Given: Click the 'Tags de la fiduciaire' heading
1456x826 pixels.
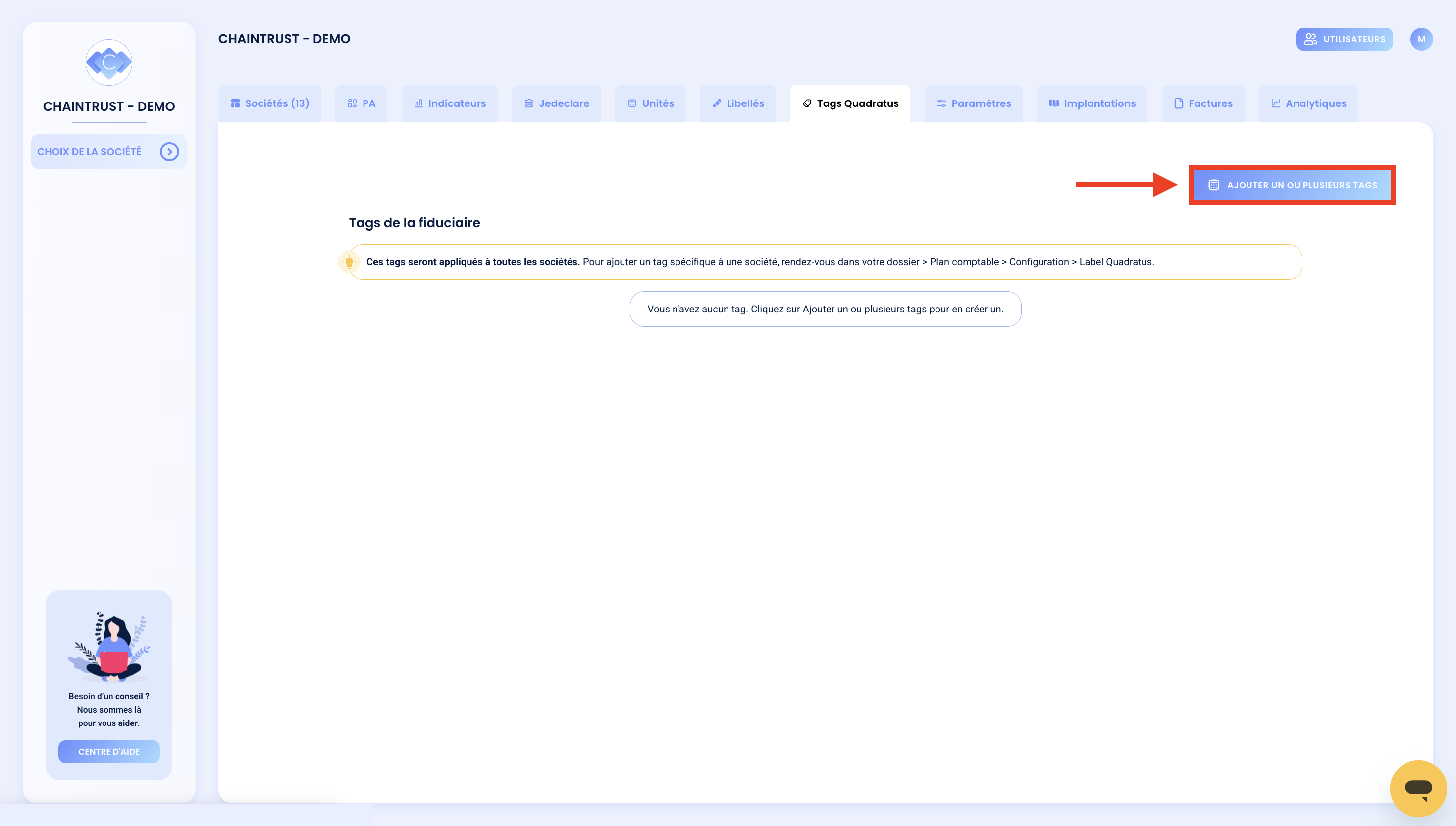Looking at the screenshot, I should click(414, 223).
